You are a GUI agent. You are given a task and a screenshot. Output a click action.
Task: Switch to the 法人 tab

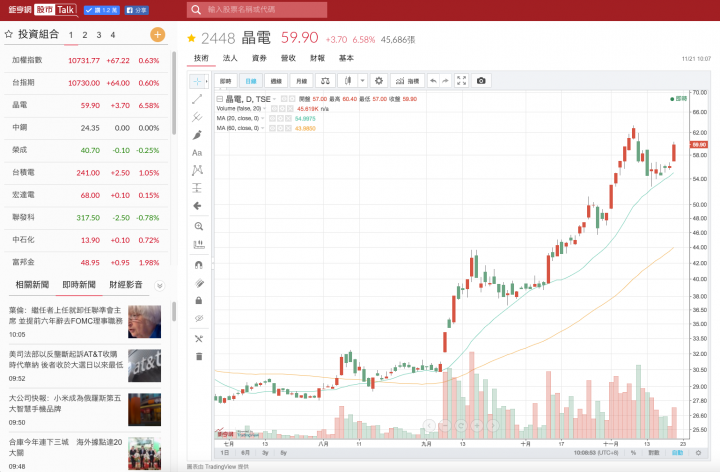tap(230, 58)
